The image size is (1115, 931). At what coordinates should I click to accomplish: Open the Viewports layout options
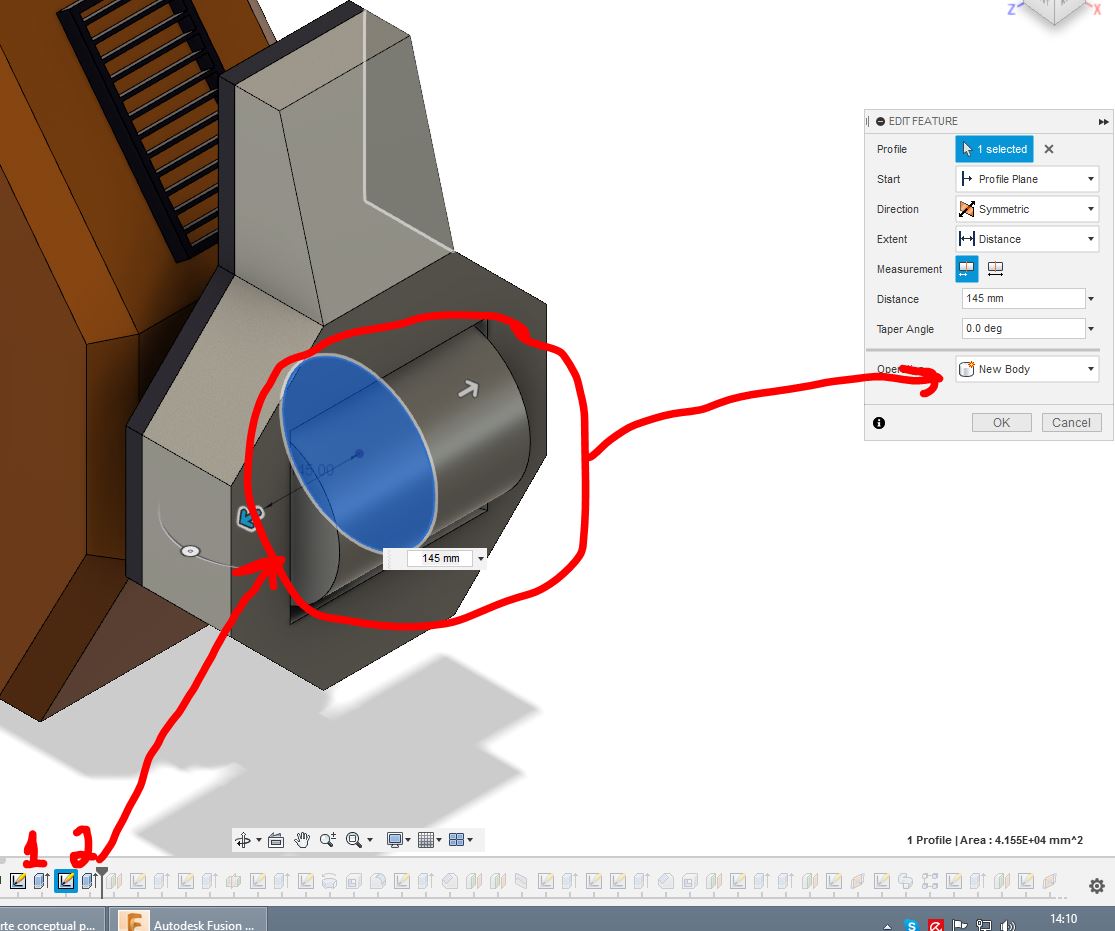pyautogui.click(x=456, y=840)
